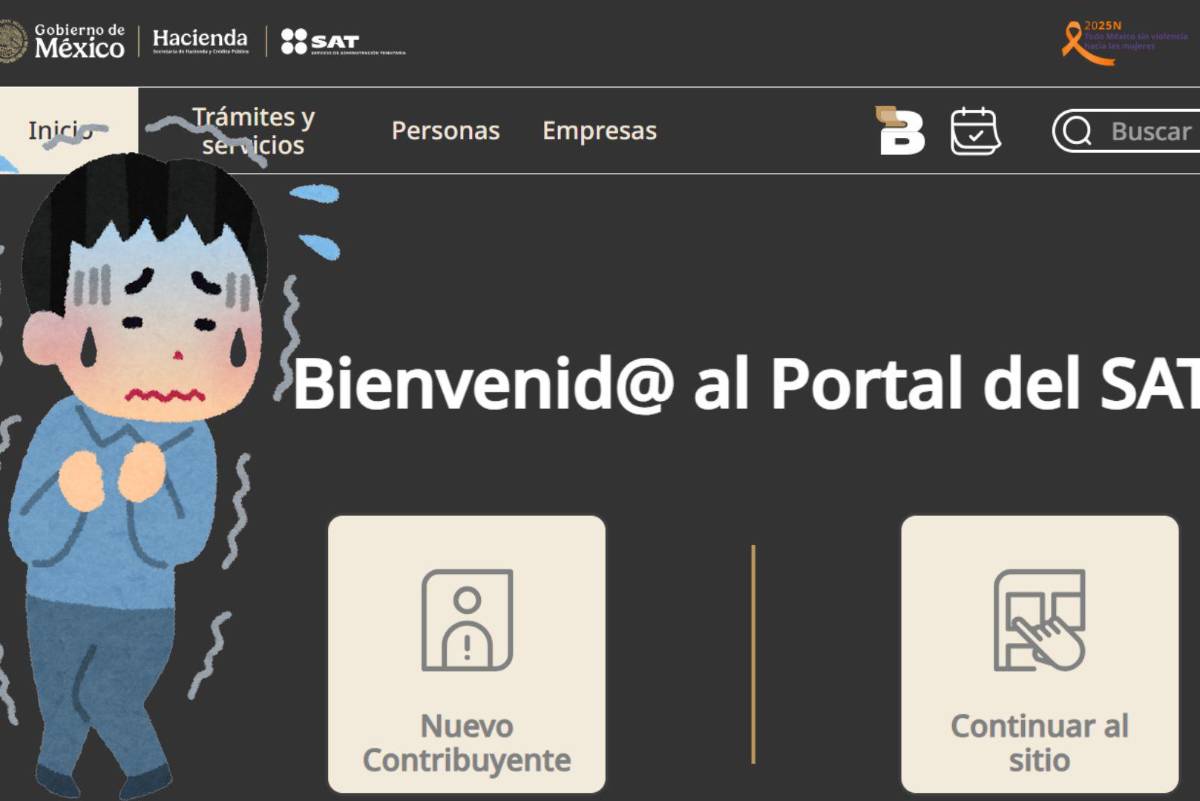Open the Gobierno de México logo link
The width and height of the screenshot is (1200, 801).
79,41
